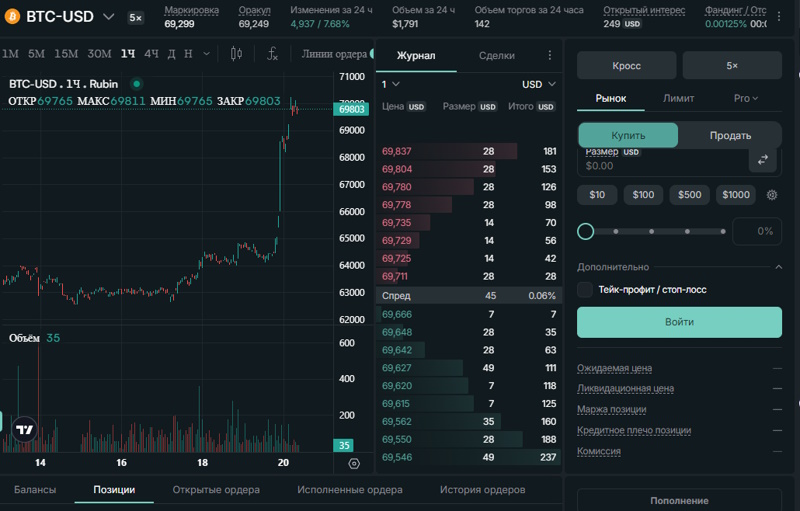Toggle the Линии ордера switch

point(371,54)
